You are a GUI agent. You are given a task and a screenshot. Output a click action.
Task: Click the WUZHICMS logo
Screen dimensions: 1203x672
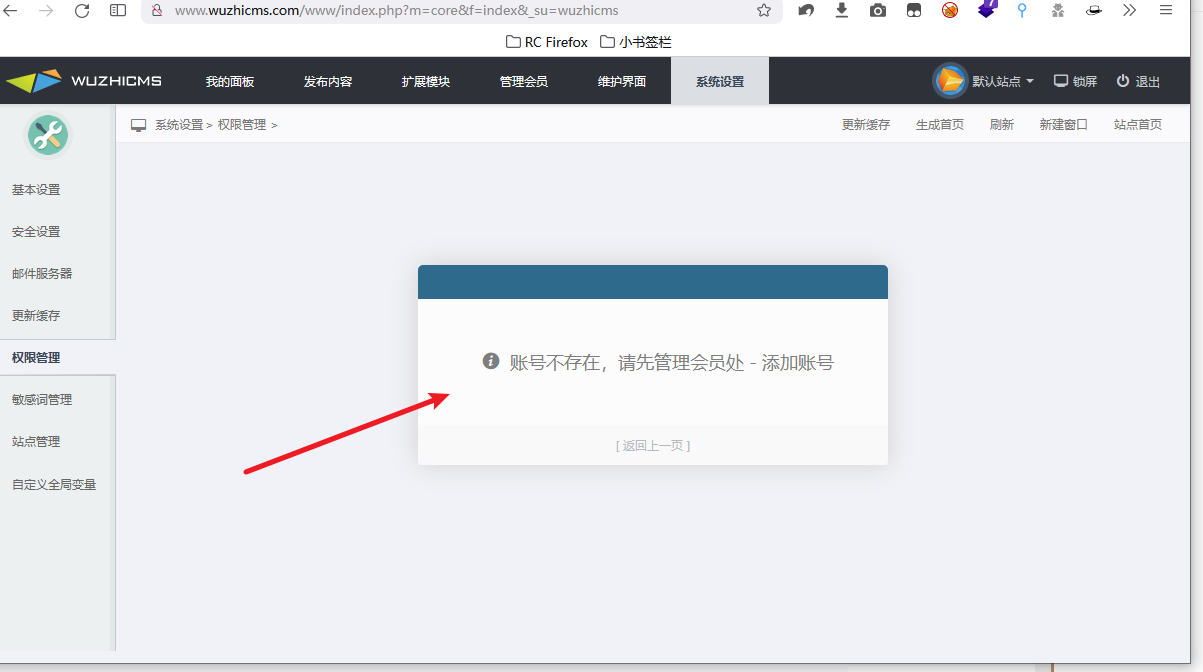[x=84, y=81]
